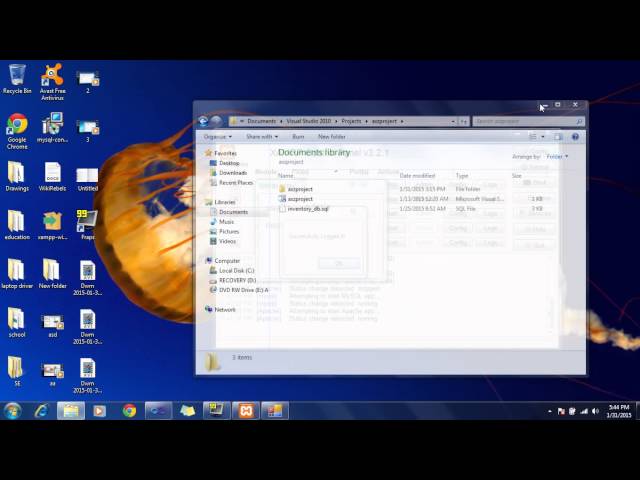This screenshot has width=640, height=480.
Task: Select the xampp-wi... installer desktop icon
Action: pyautogui.click(x=52, y=225)
